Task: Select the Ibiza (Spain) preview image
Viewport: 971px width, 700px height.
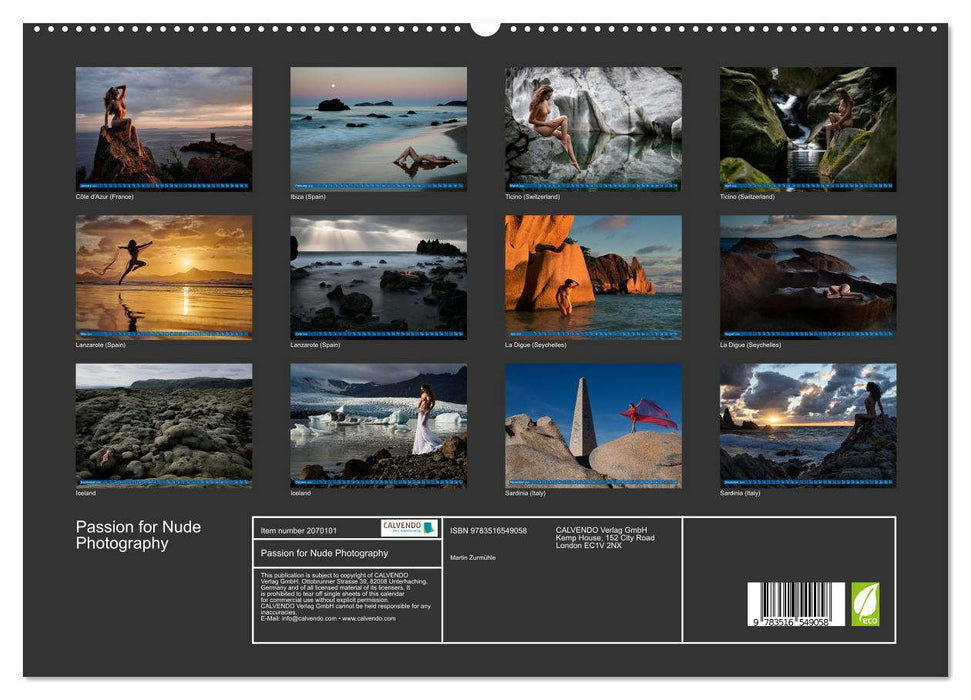Action: pyautogui.click(x=378, y=125)
